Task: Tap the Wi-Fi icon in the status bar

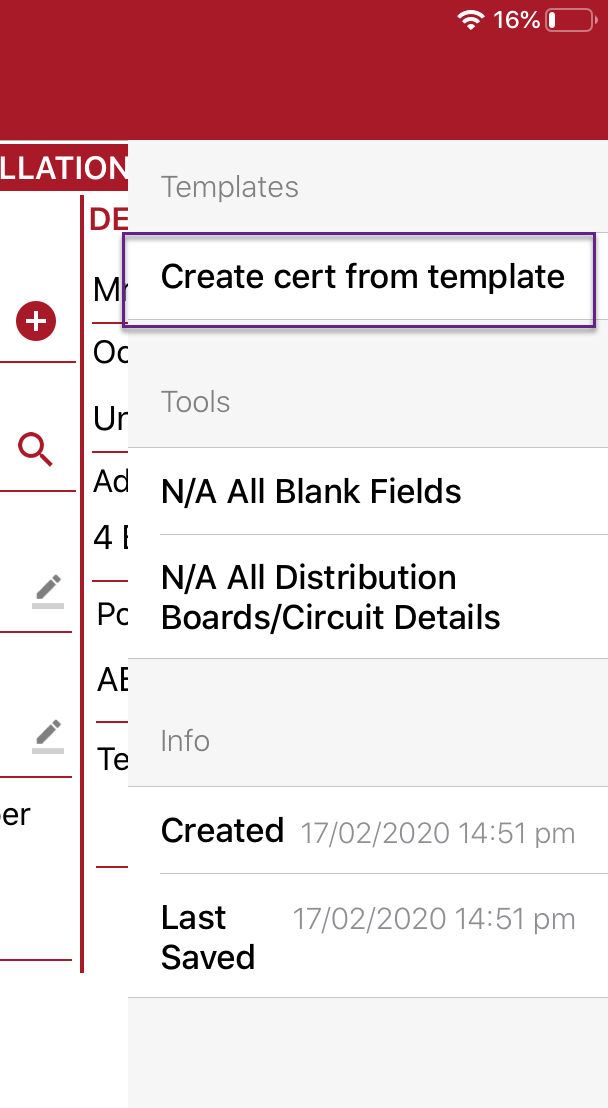Action: pos(472,19)
